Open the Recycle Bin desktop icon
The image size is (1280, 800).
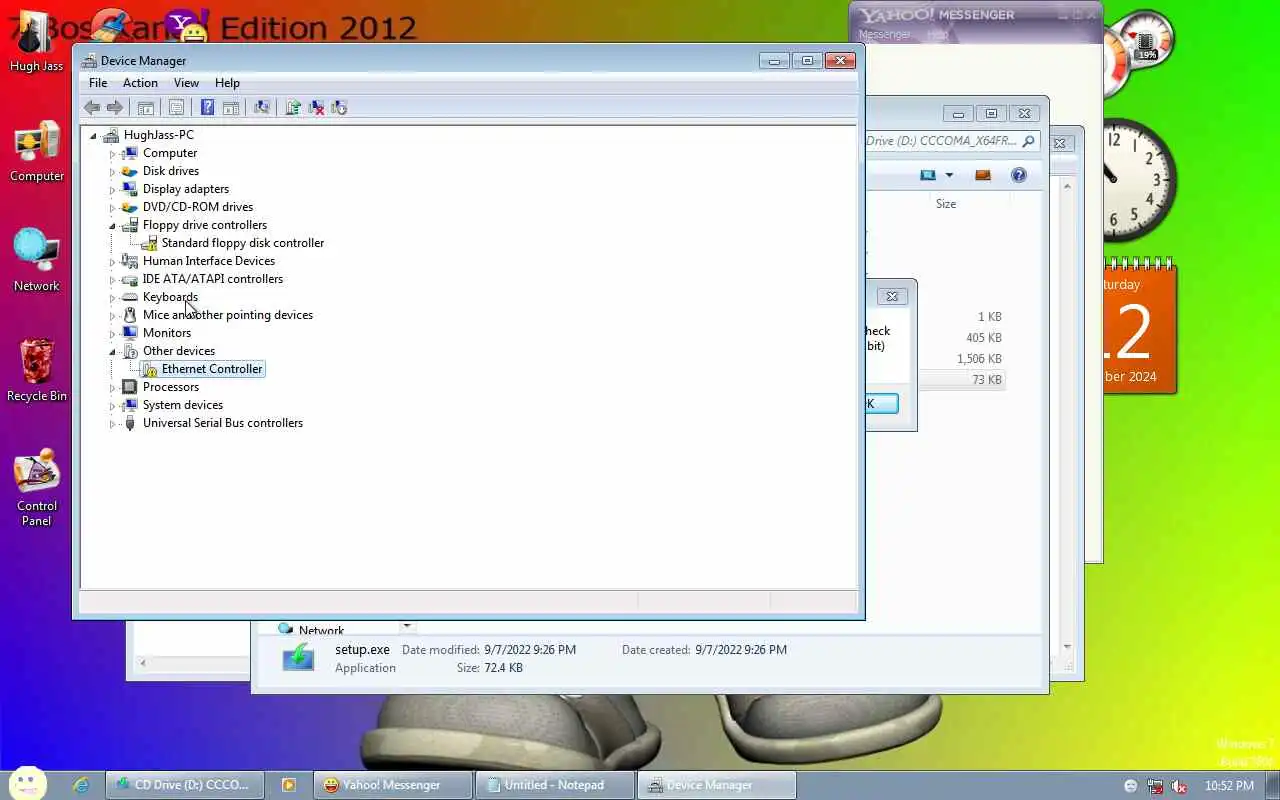point(36,370)
